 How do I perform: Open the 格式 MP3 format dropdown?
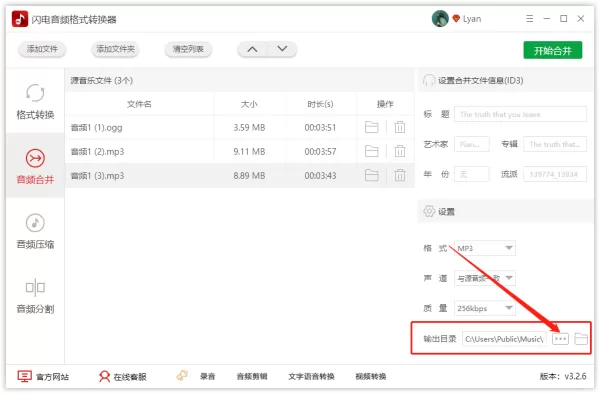click(x=484, y=248)
